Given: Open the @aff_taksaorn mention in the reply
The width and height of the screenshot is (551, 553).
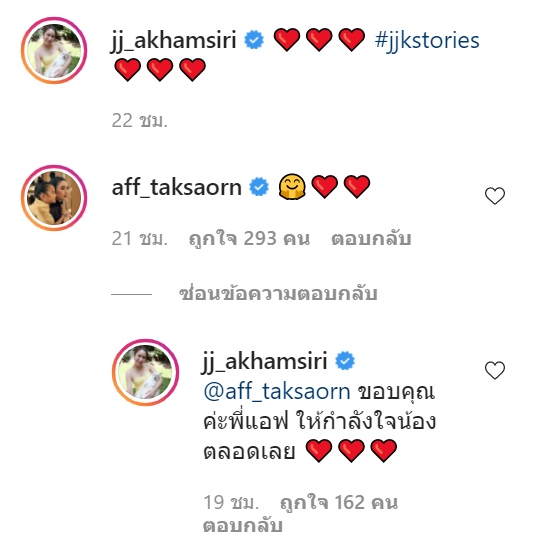Looking at the screenshot, I should pyautogui.click(x=277, y=392).
